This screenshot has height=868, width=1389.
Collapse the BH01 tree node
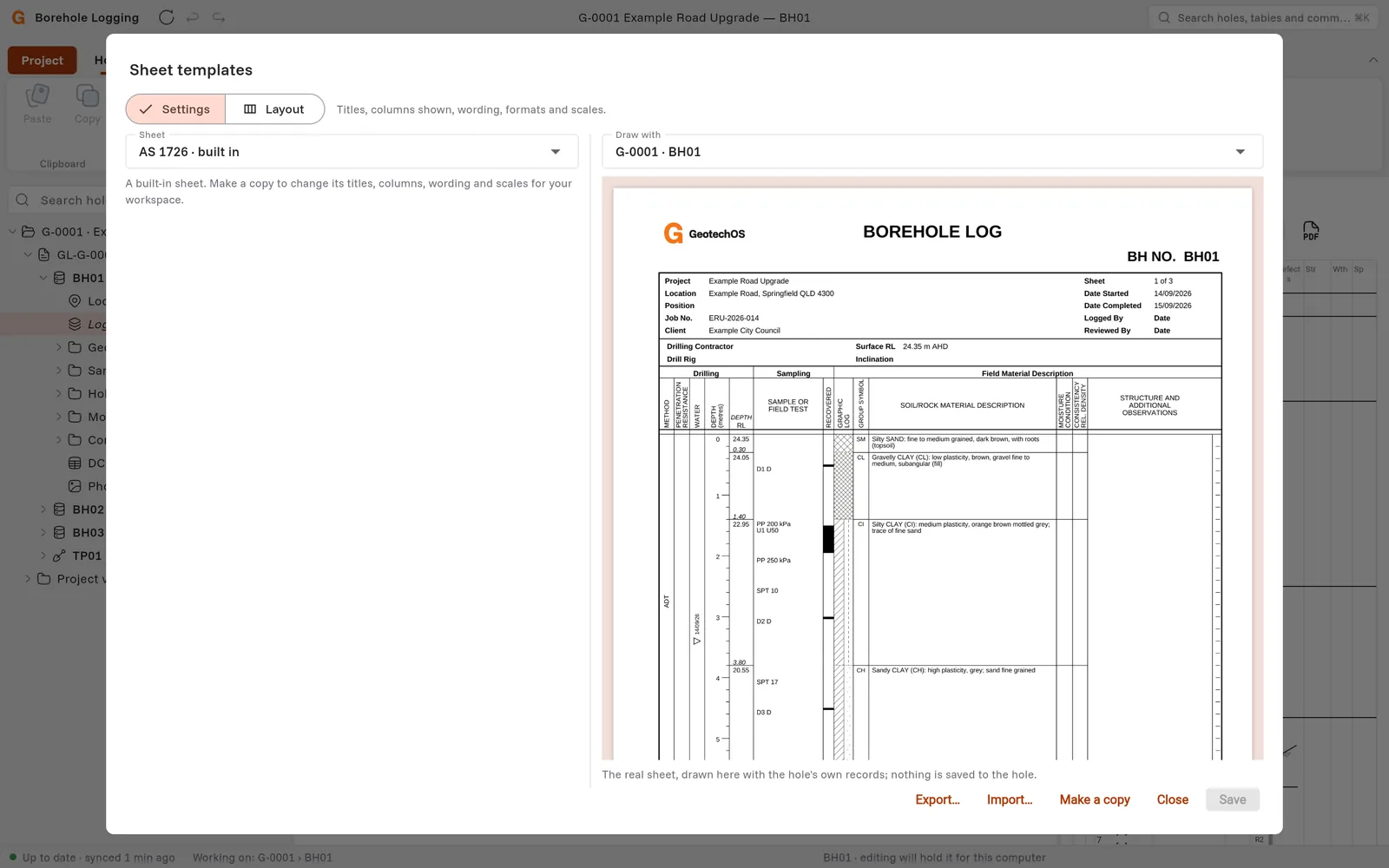43,278
